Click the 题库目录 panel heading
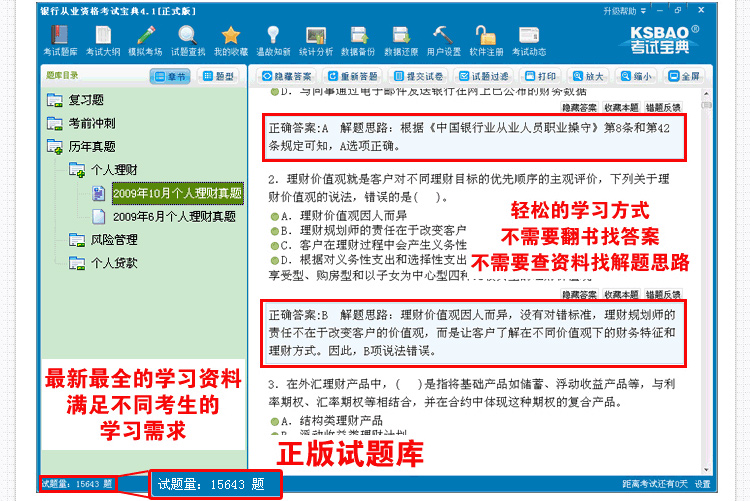The image size is (750, 501). point(62,75)
